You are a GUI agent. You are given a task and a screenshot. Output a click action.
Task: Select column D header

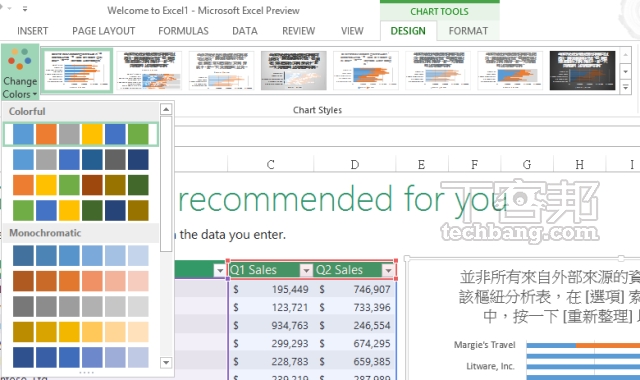[x=355, y=164]
